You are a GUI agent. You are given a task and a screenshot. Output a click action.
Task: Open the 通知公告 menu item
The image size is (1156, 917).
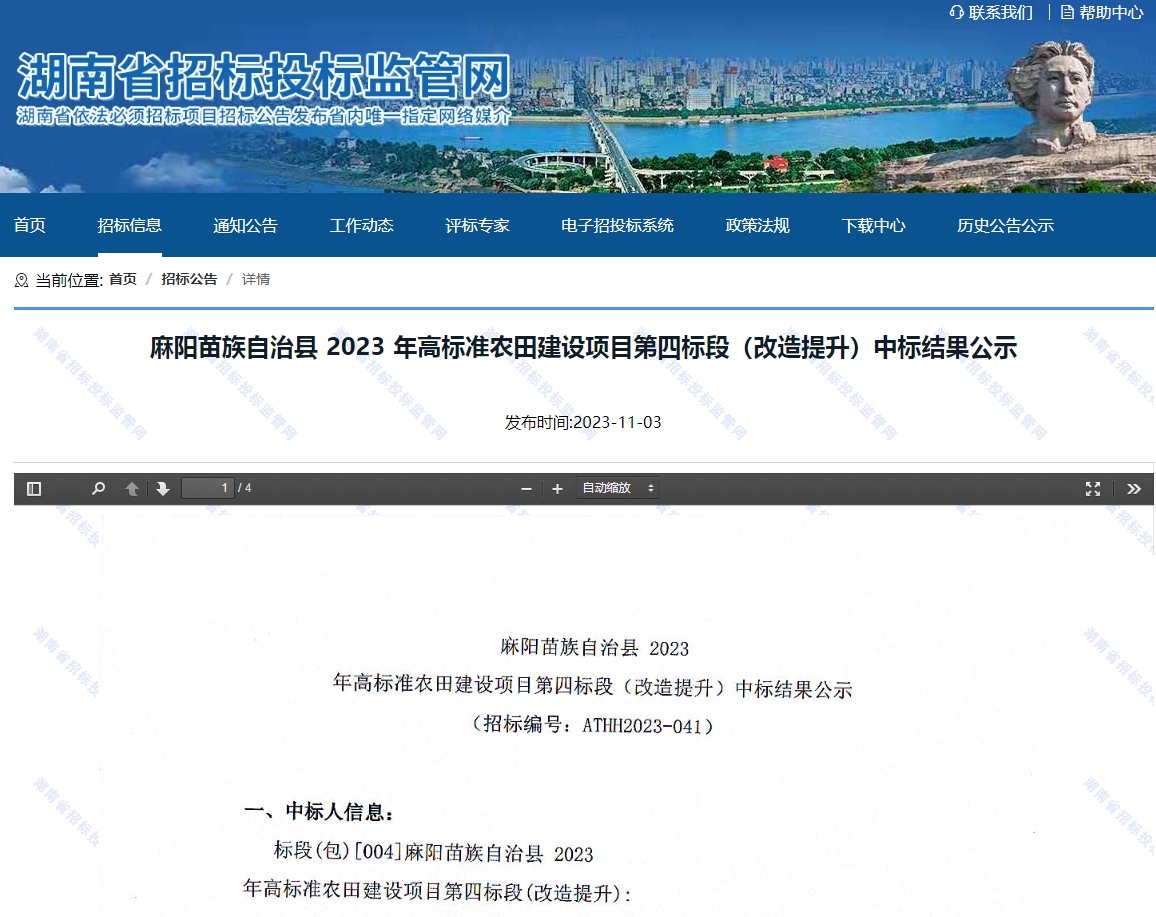point(245,225)
